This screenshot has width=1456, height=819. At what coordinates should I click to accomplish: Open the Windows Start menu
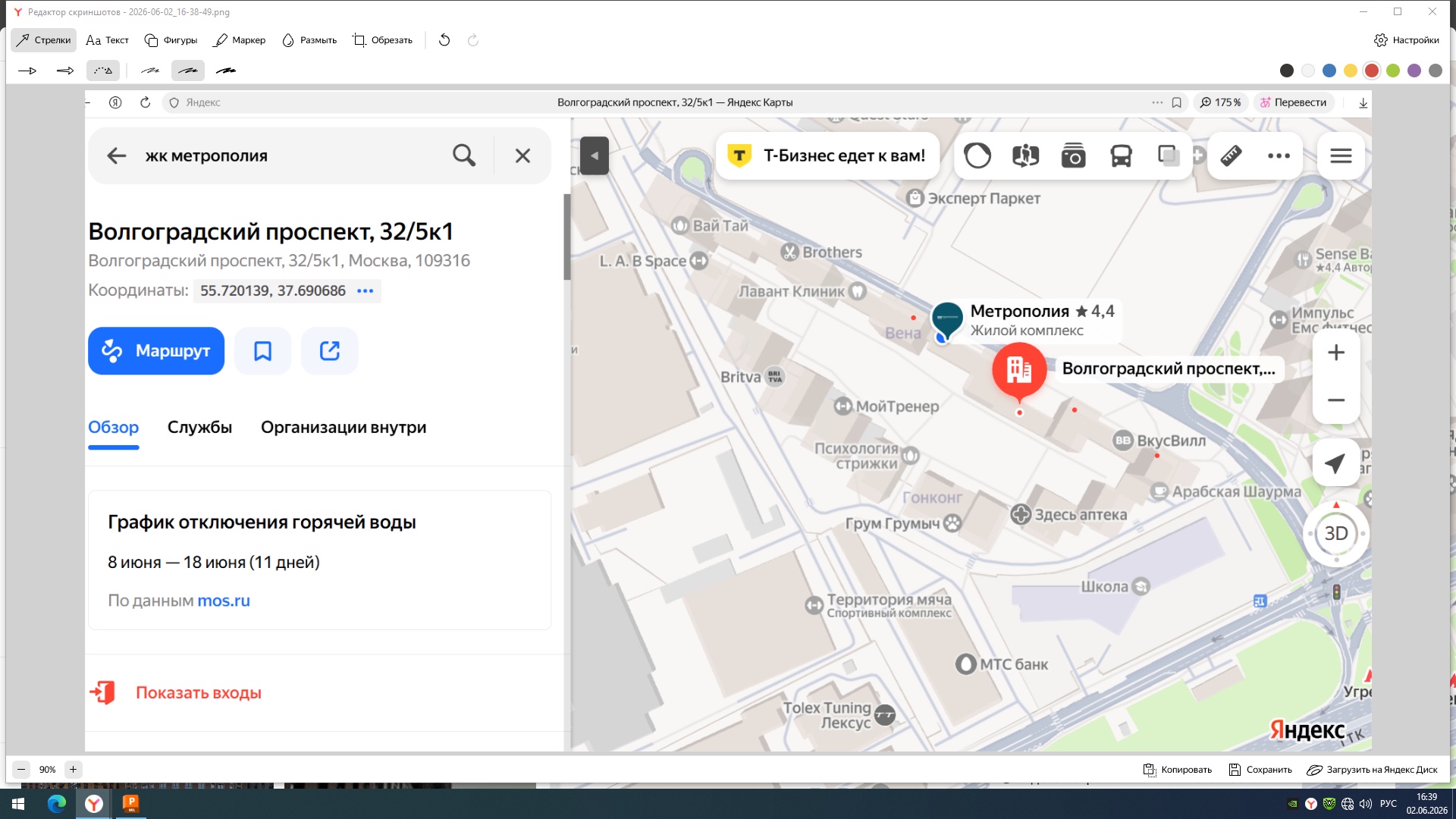18,804
